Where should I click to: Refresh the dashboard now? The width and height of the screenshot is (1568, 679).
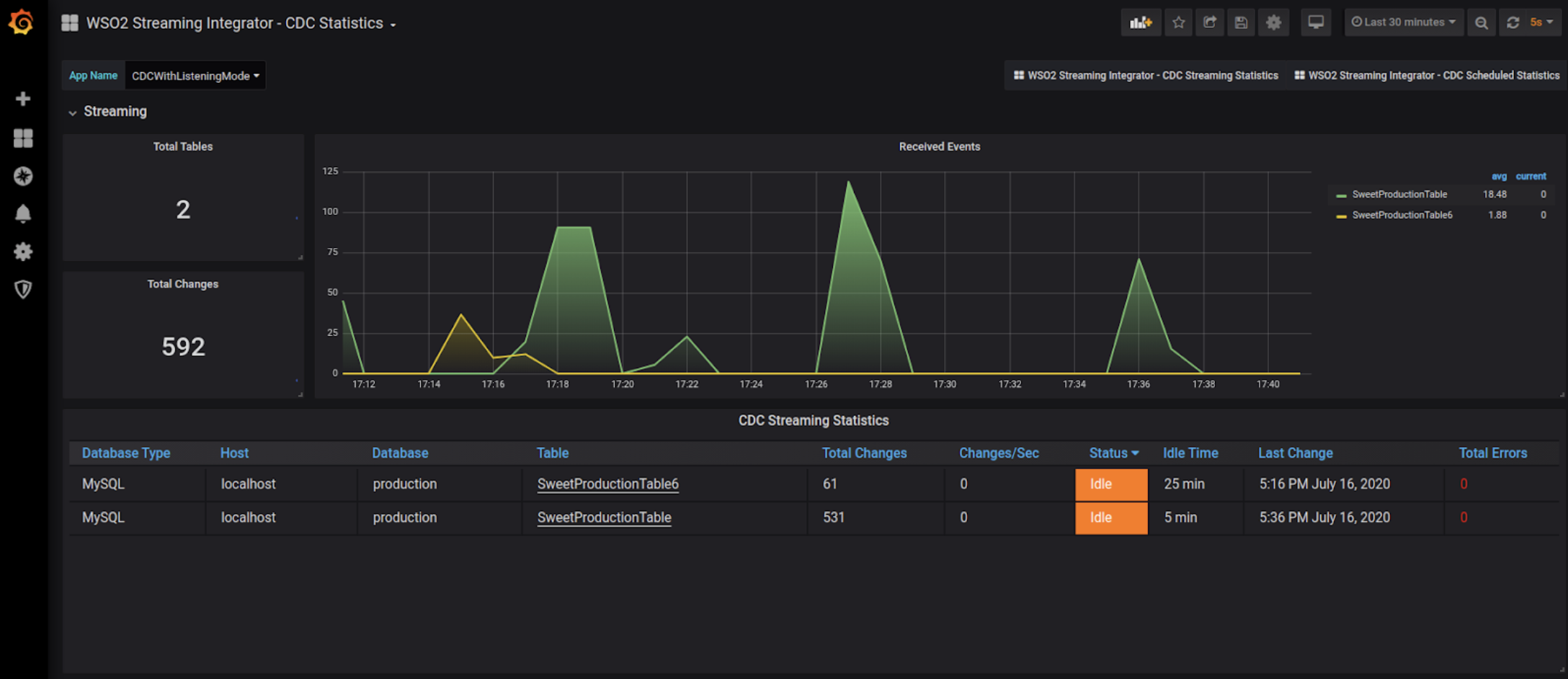(1513, 22)
